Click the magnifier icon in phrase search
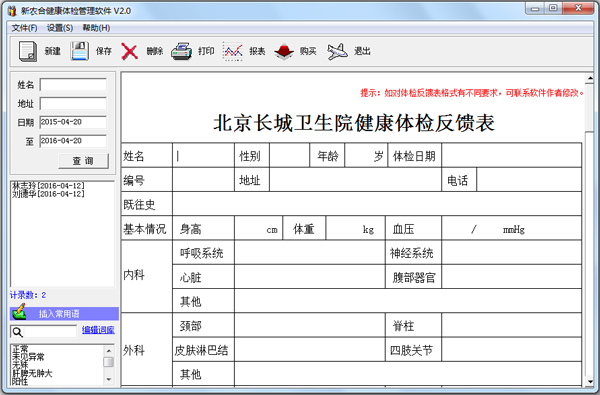Image resolution: width=600 pixels, height=395 pixels. pyautogui.click(x=17, y=332)
